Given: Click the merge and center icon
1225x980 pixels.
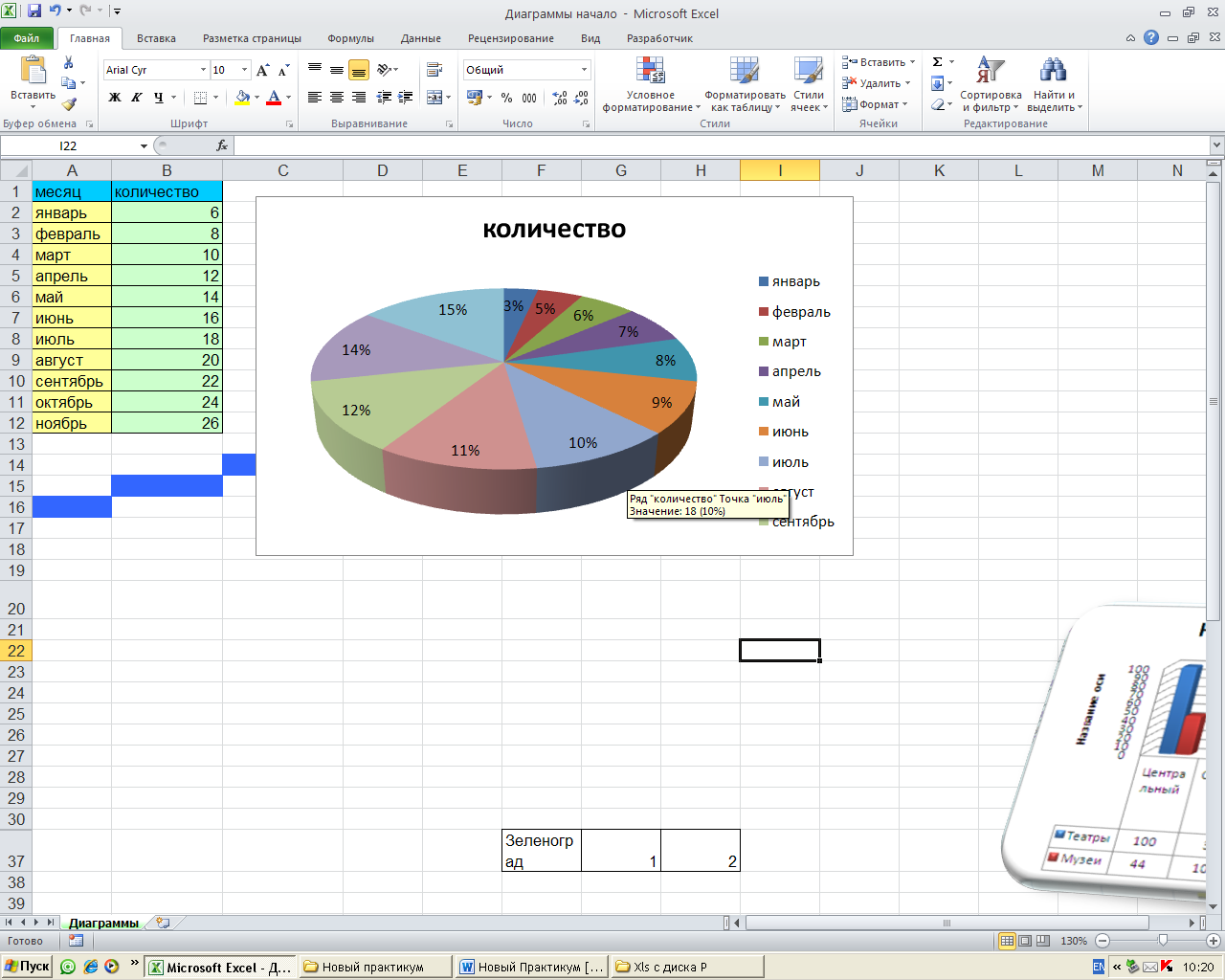Looking at the screenshot, I should click(x=434, y=98).
